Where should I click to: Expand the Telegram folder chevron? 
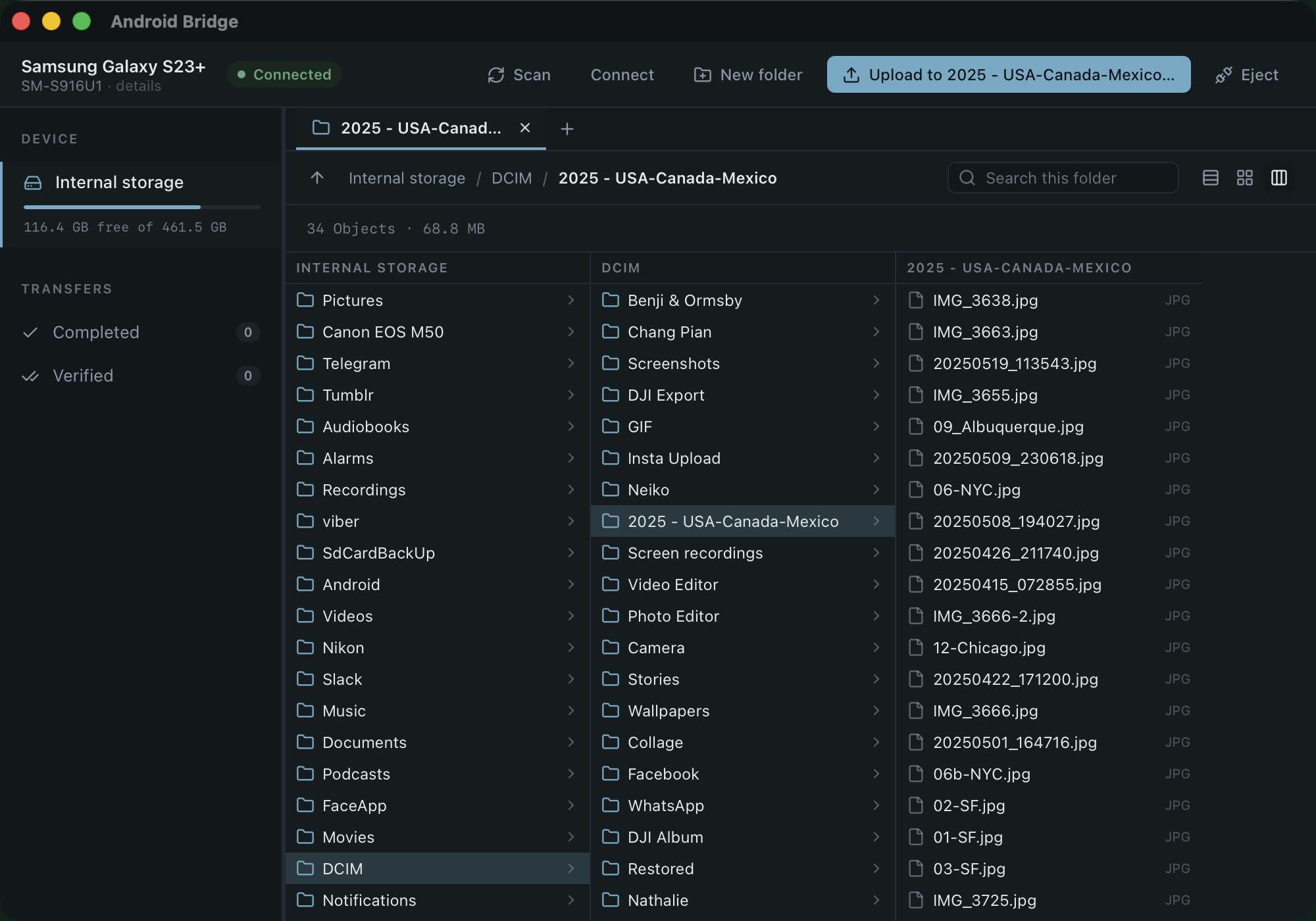click(x=570, y=363)
